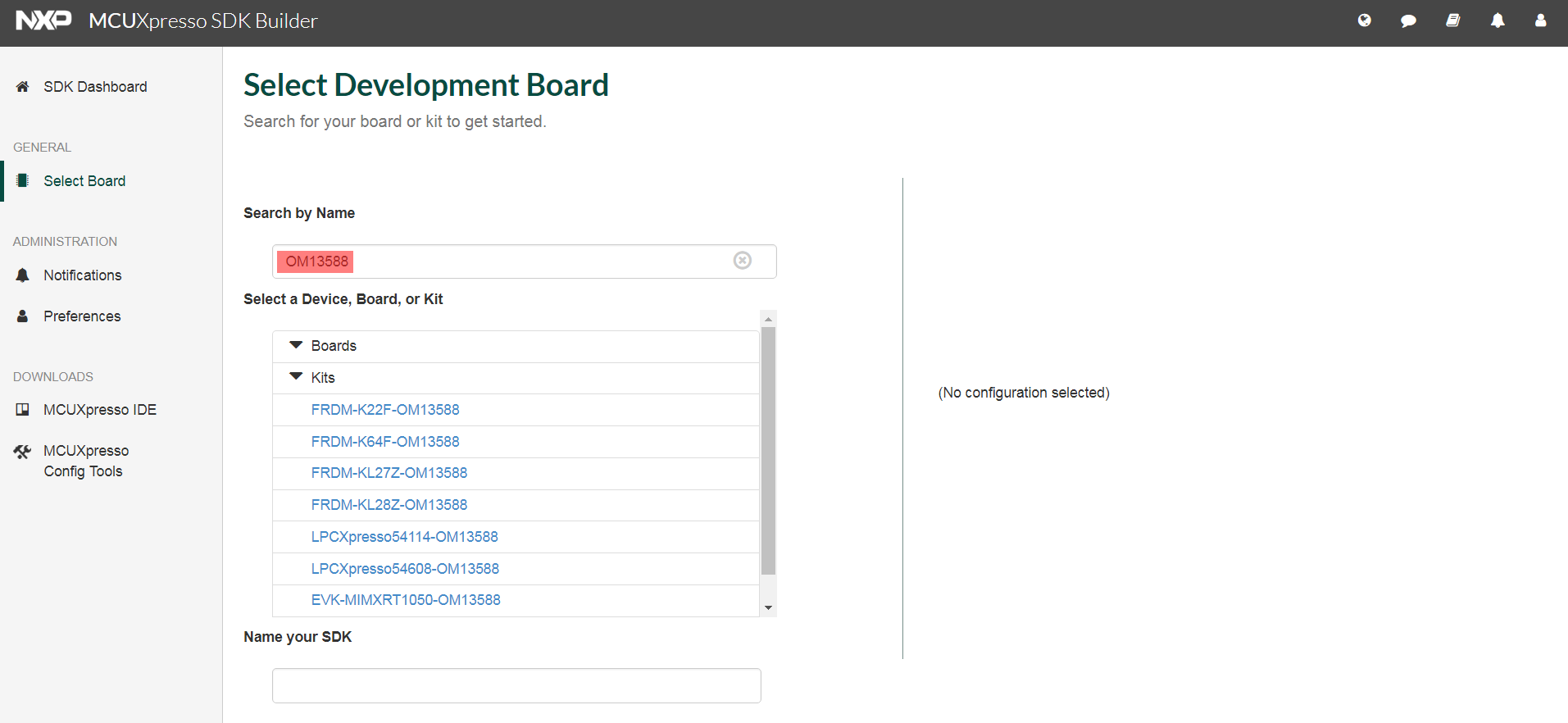Open the MCUXpresso IDE download link
This screenshot has height=723, width=1568.
click(99, 410)
